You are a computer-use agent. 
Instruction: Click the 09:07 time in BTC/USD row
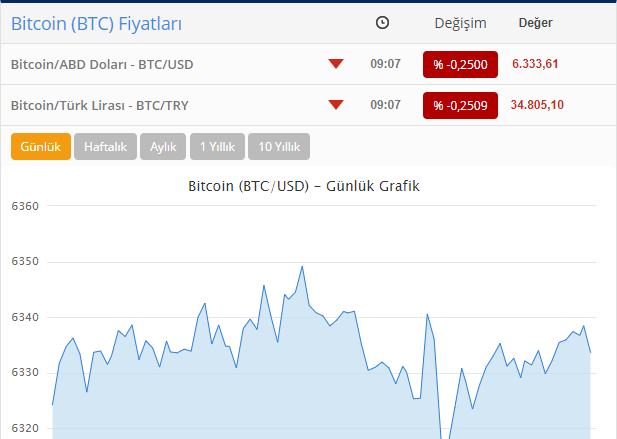coord(385,64)
